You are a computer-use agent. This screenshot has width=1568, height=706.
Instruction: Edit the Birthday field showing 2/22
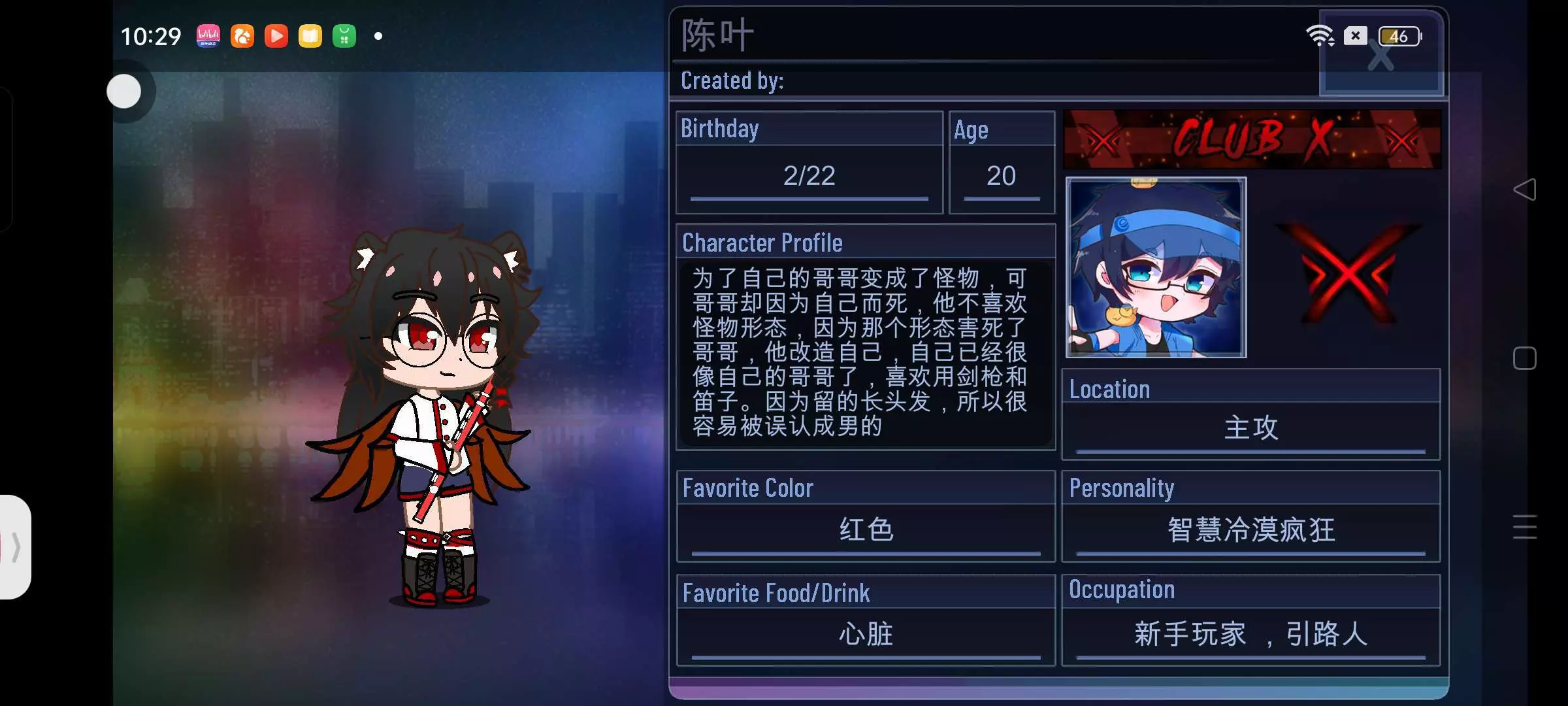pyautogui.click(x=809, y=176)
